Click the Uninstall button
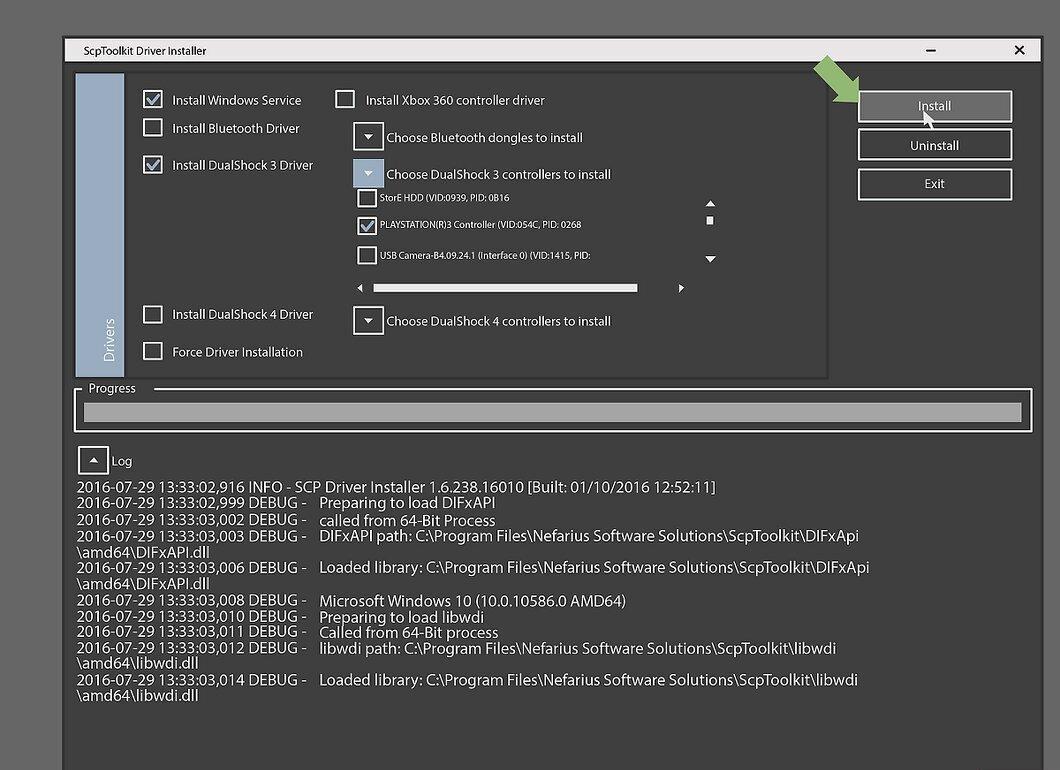Screen dimensions: 1060x770 point(935,145)
